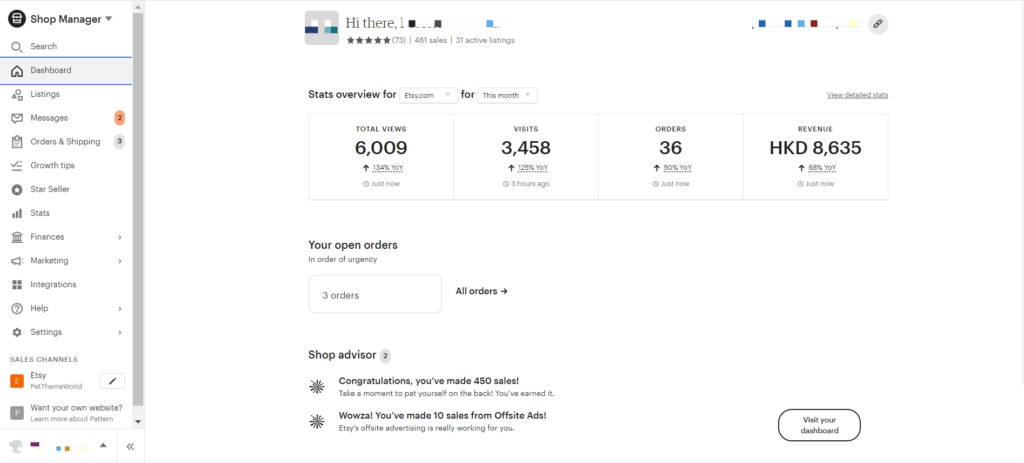Open the Etsy.com channel dropdown
Image resolution: width=1024 pixels, height=463 pixels.
click(x=428, y=95)
